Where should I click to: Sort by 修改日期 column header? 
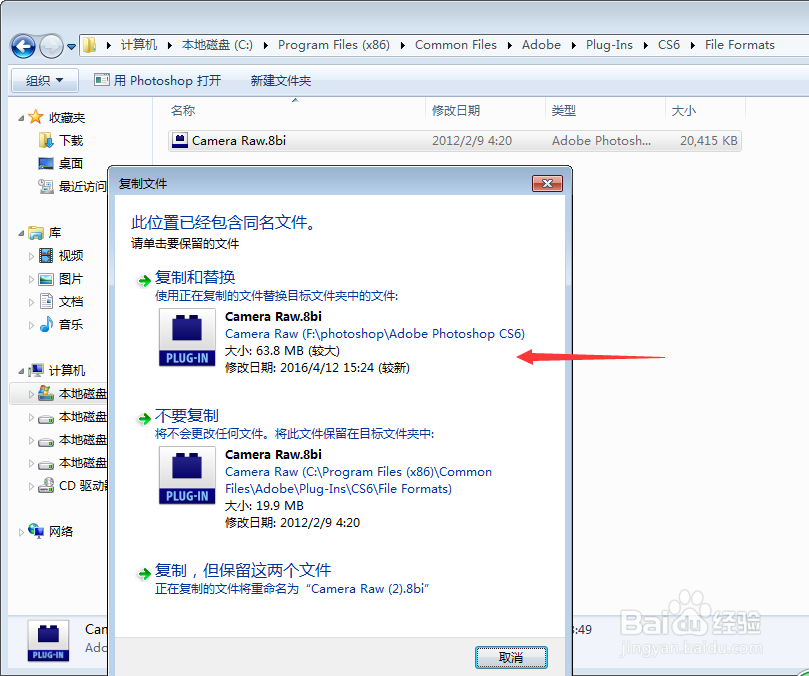(x=456, y=110)
